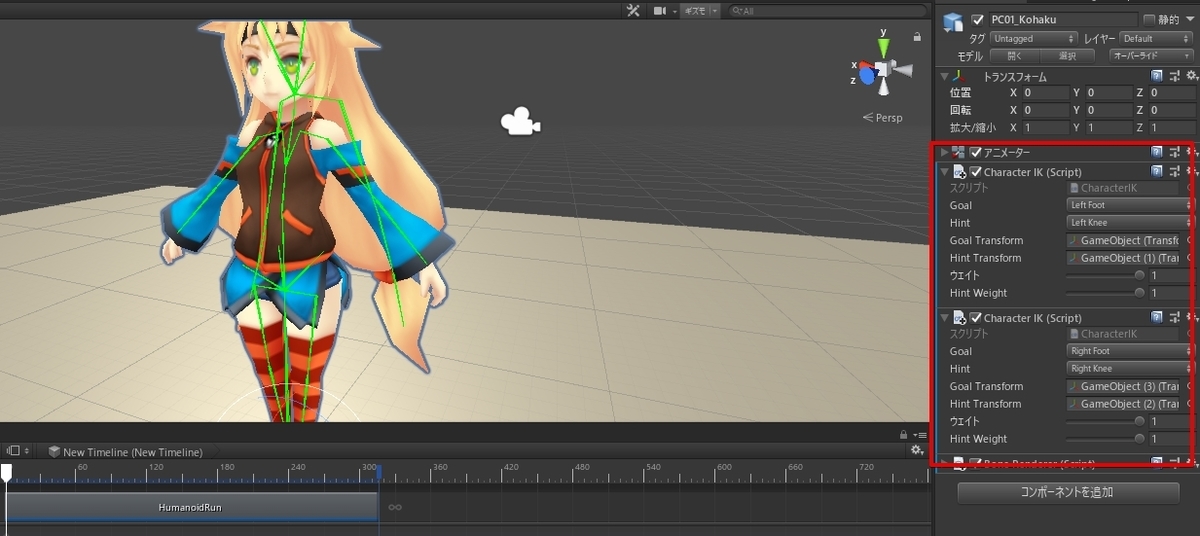Open Hint dropdown showing Right Knee
This screenshot has height=536, width=1200.
click(1130, 368)
